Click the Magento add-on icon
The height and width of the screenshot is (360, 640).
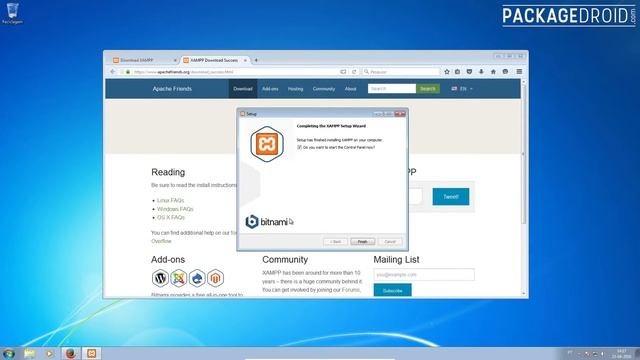[x=216, y=278]
